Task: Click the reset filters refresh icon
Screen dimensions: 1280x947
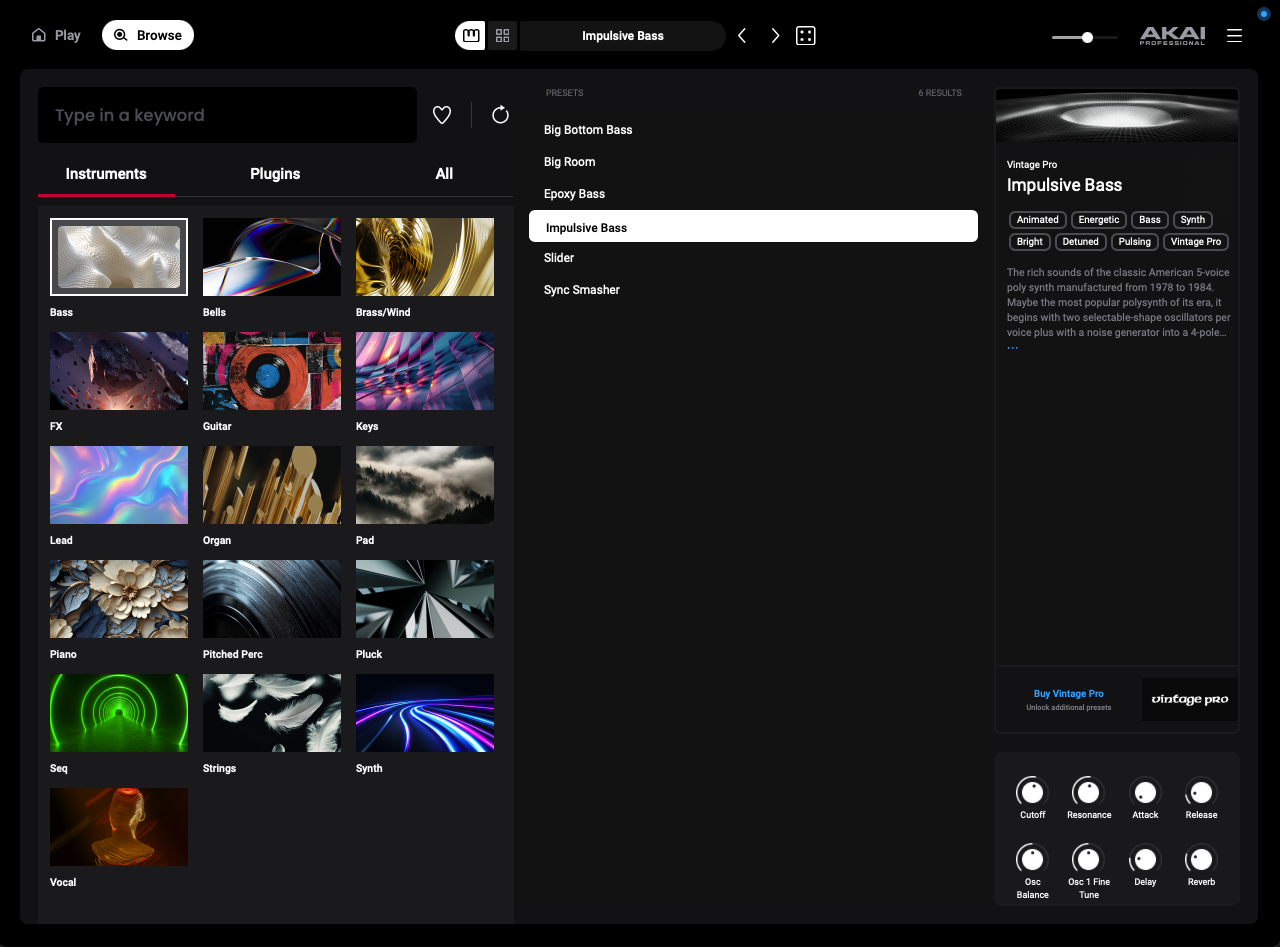Action: tap(501, 115)
